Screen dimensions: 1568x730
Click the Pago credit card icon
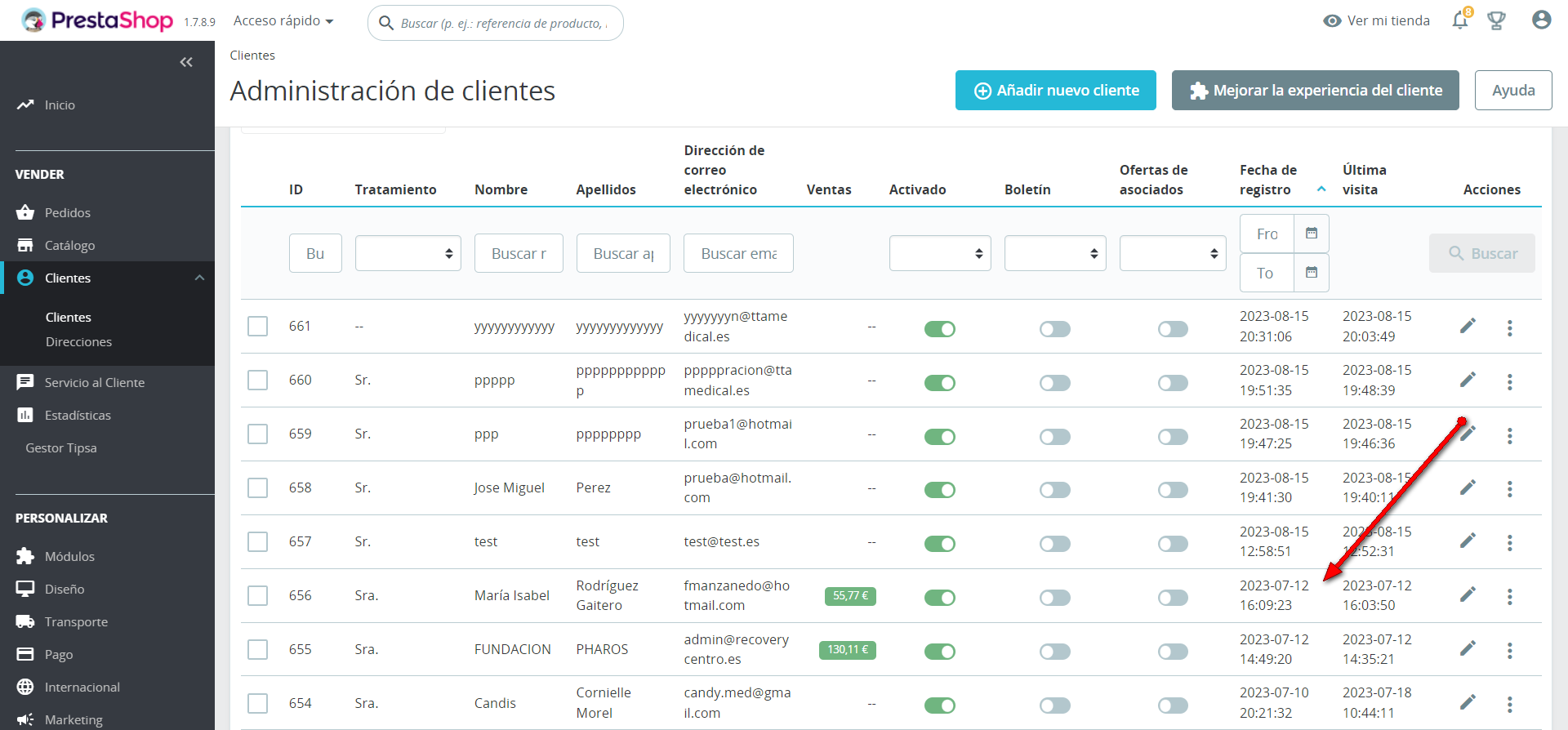point(25,654)
